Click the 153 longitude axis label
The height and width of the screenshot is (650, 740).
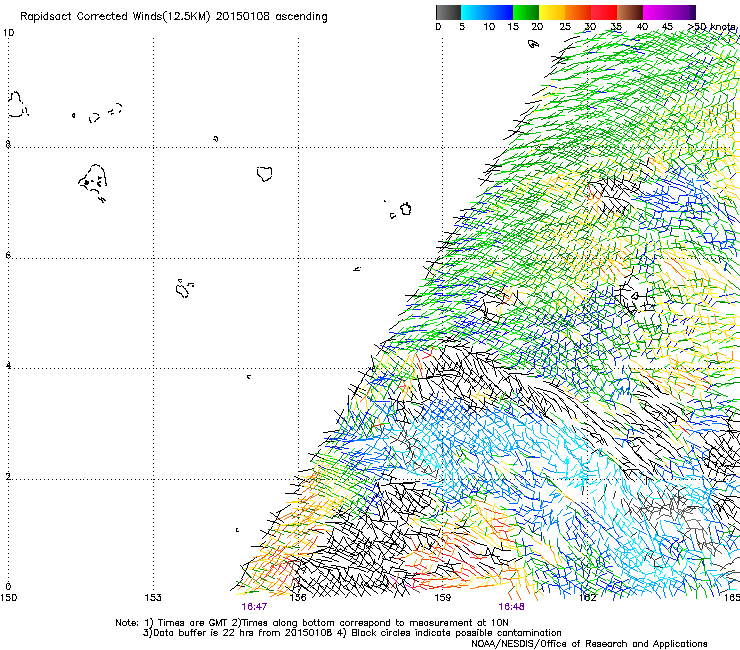(153, 598)
